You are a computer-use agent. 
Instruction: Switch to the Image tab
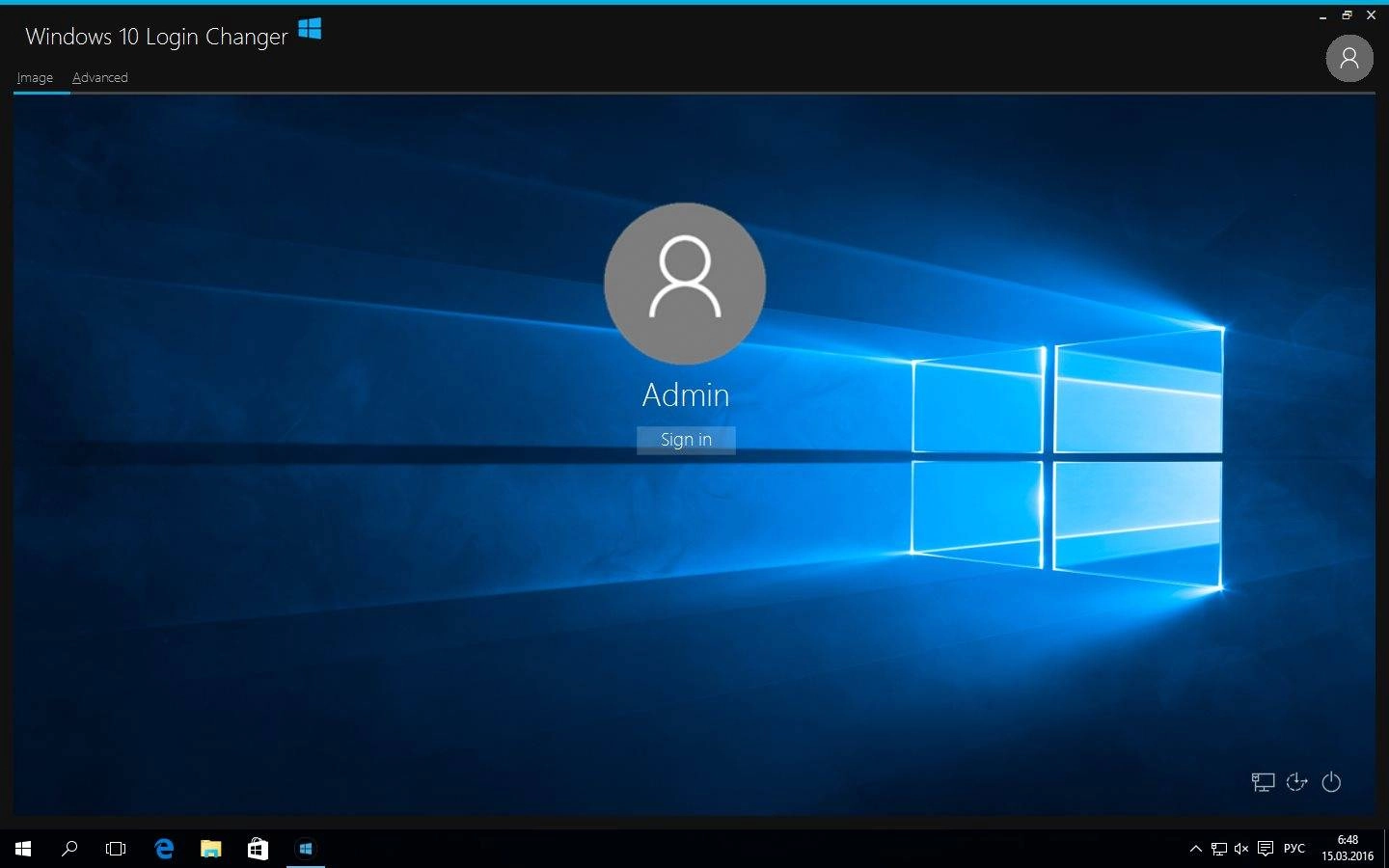[x=35, y=78]
